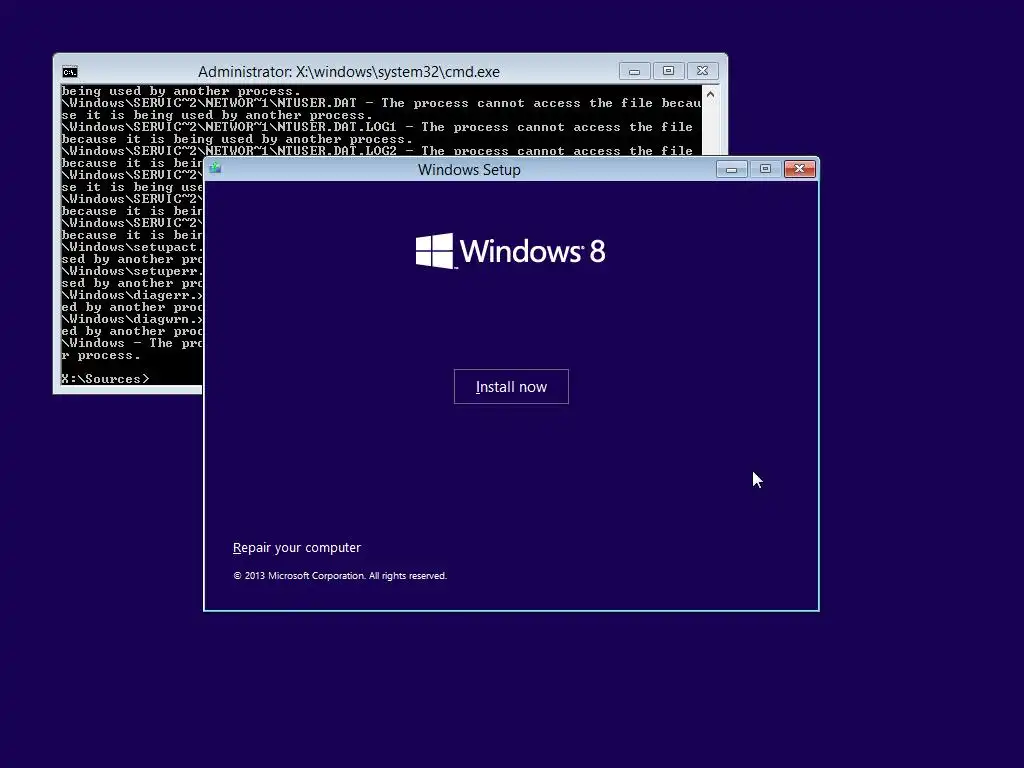Image resolution: width=1024 pixels, height=768 pixels.
Task: Minimize the cmd.exe Administrator window
Action: coord(634,71)
